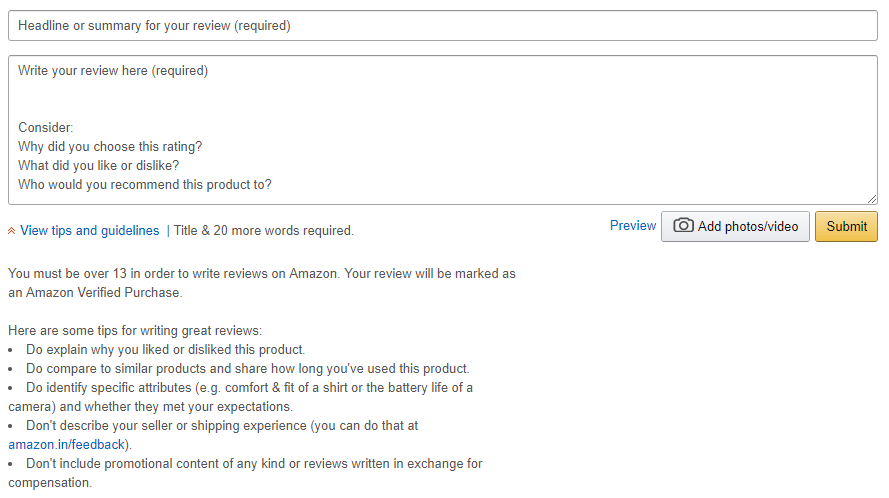The width and height of the screenshot is (889, 498).
Task: Follow the amazon.in/feedback link
Action: pos(67,444)
